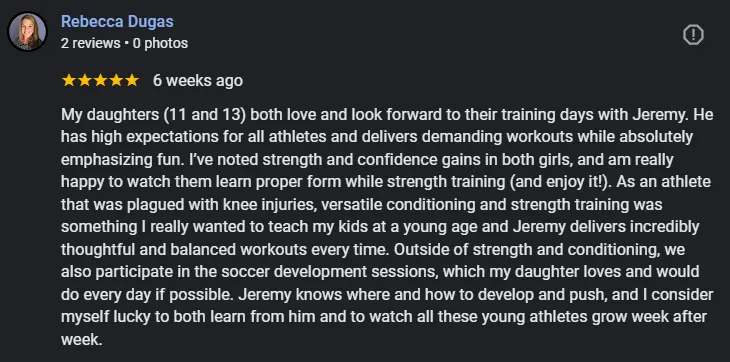
Task: Select the third gold star in the rating
Action: [101, 80]
